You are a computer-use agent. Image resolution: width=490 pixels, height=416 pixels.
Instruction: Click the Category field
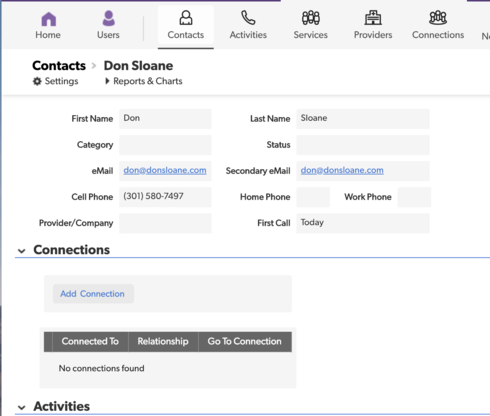click(165, 145)
